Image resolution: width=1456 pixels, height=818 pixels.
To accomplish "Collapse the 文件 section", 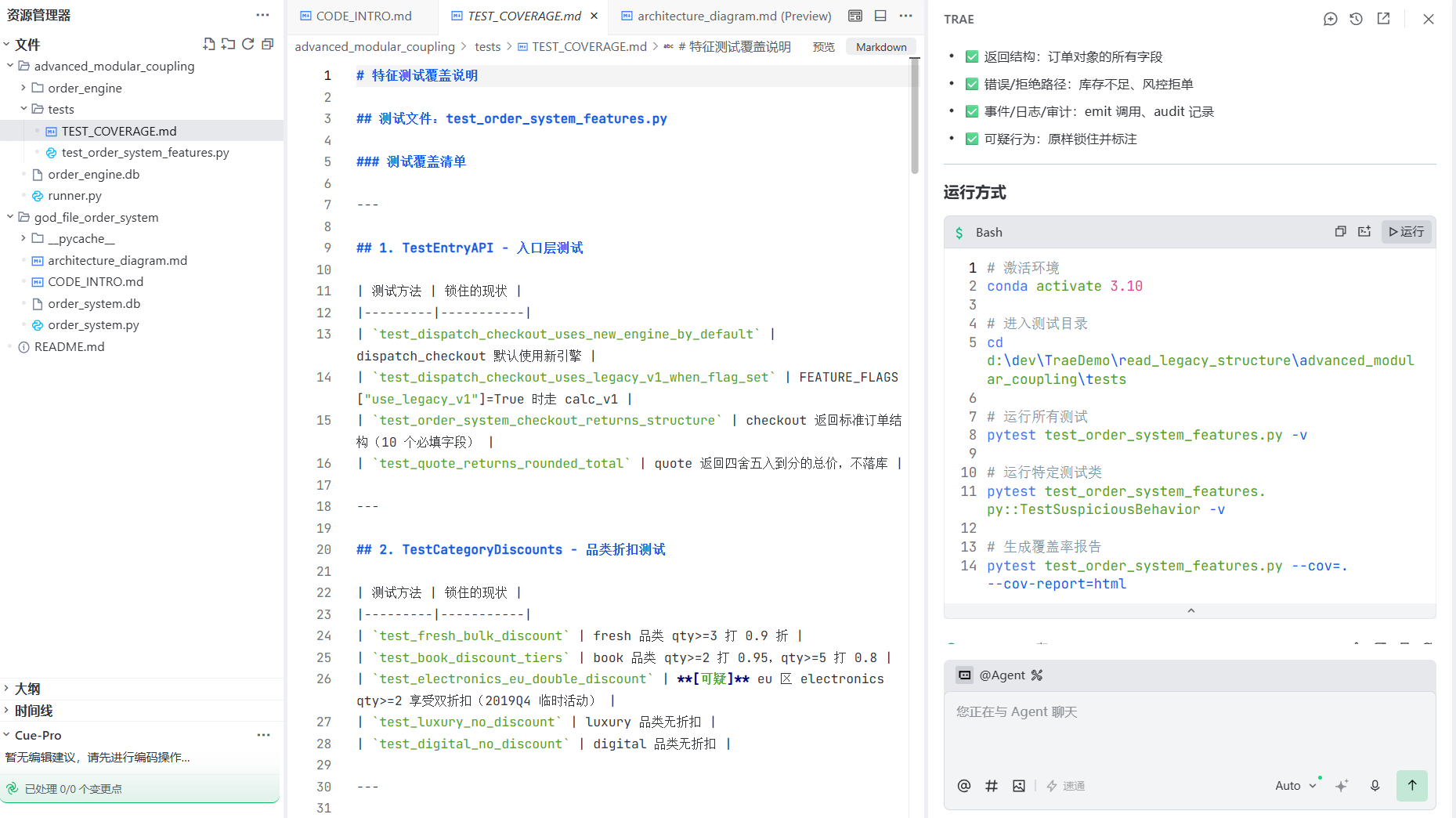I will [x=6, y=45].
